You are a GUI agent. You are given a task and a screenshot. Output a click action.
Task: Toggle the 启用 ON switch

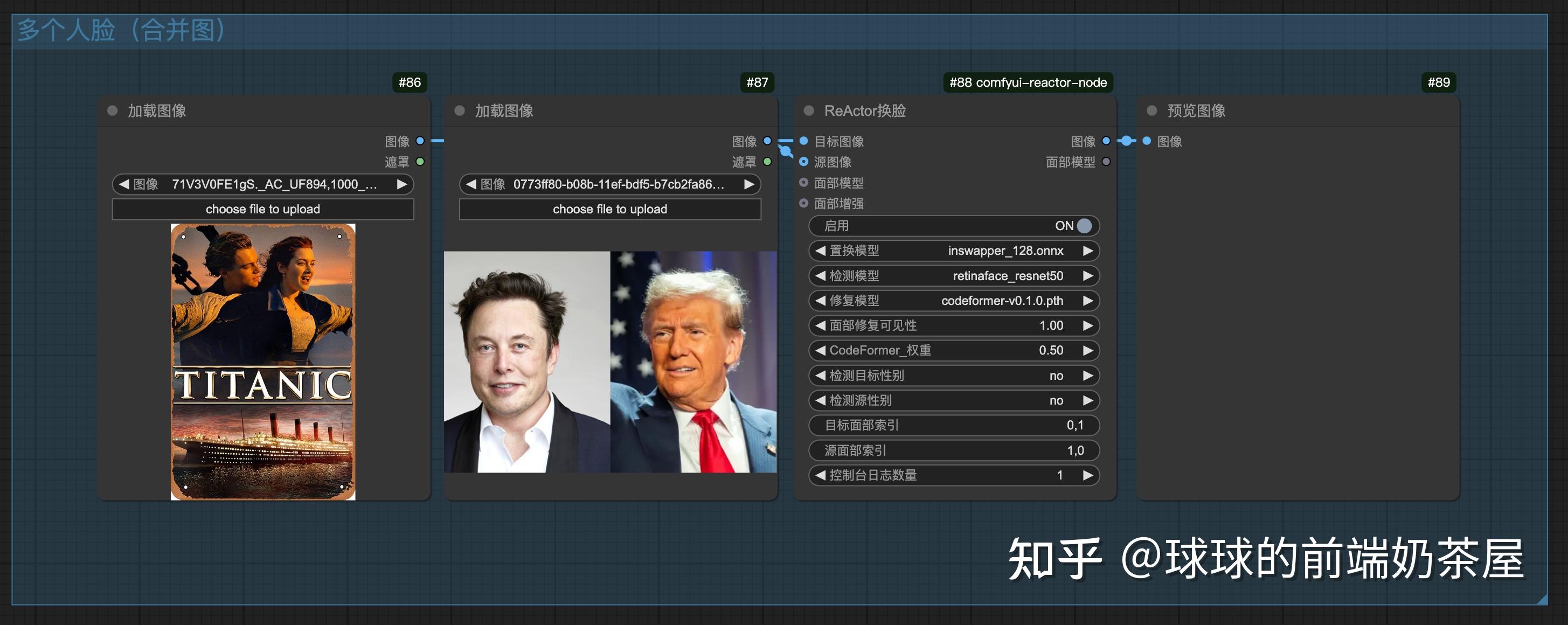point(1084,226)
